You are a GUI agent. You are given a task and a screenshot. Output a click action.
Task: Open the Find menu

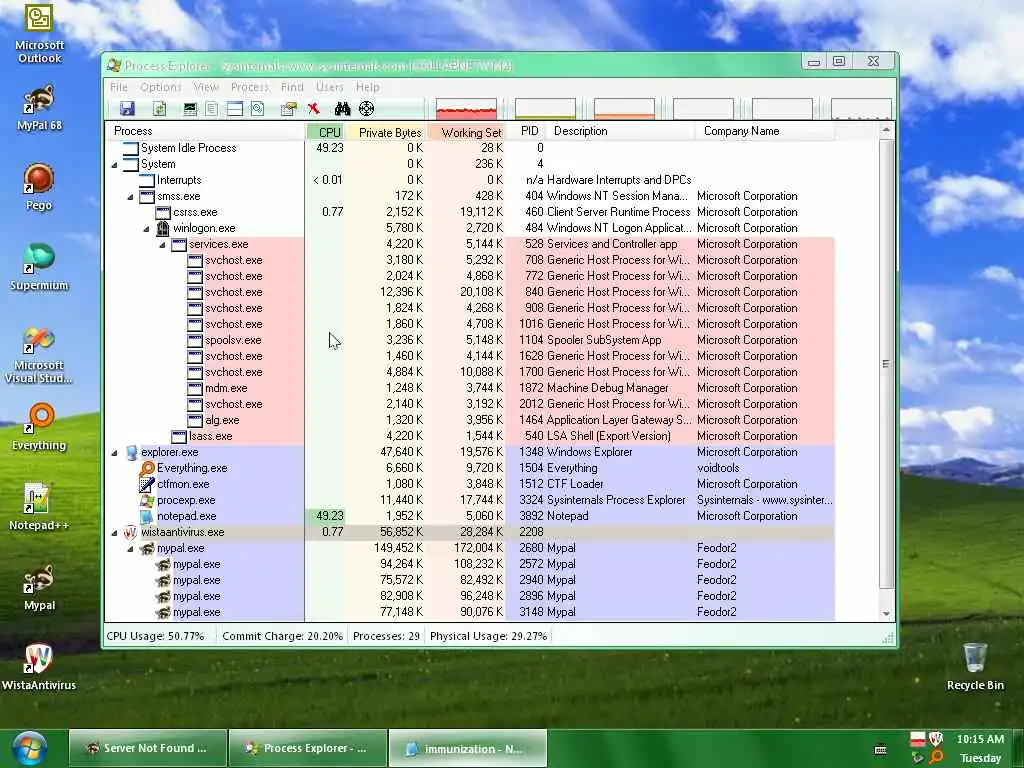pos(292,87)
